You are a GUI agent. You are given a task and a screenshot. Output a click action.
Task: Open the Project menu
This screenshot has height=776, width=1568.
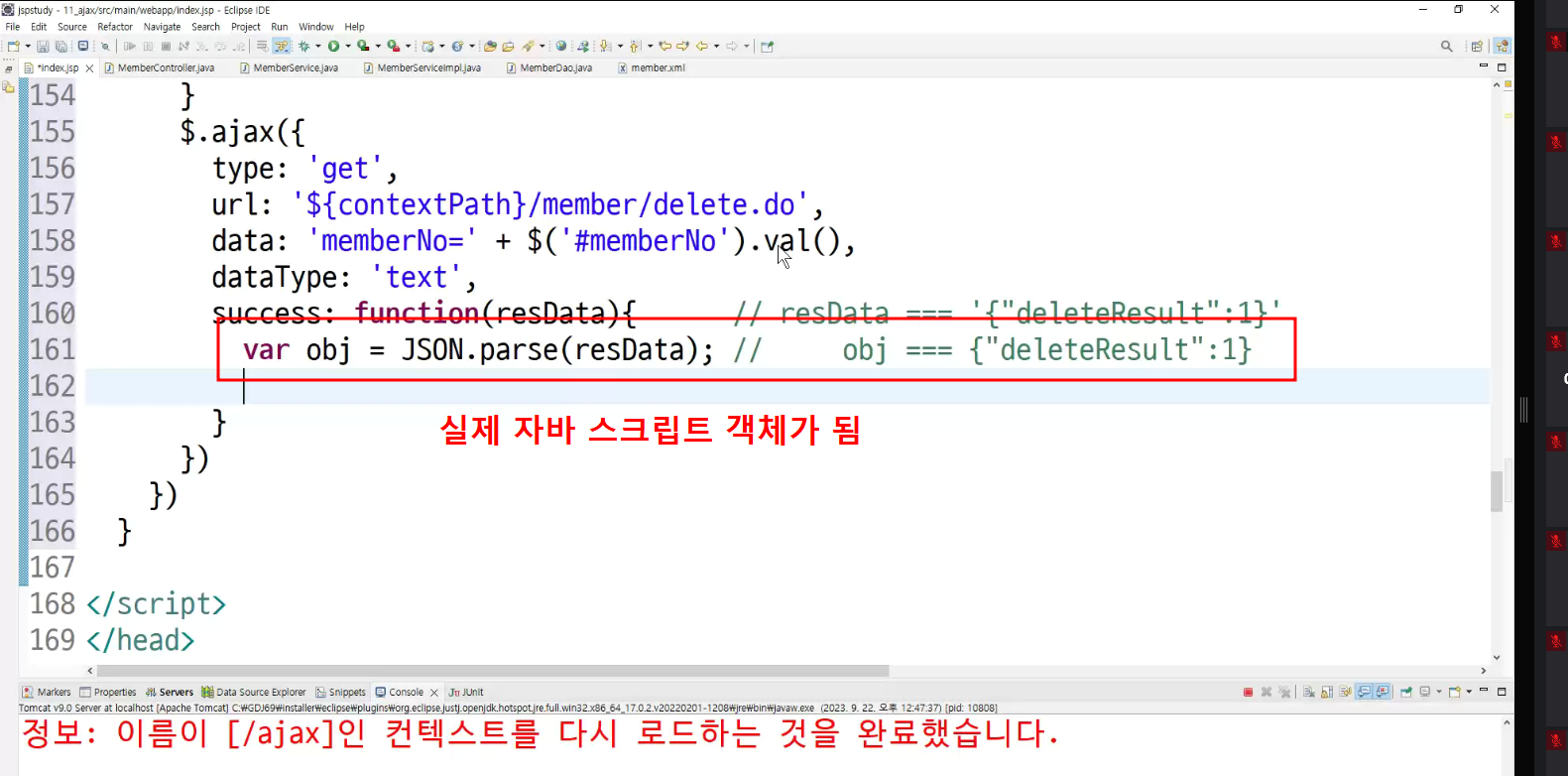click(246, 27)
